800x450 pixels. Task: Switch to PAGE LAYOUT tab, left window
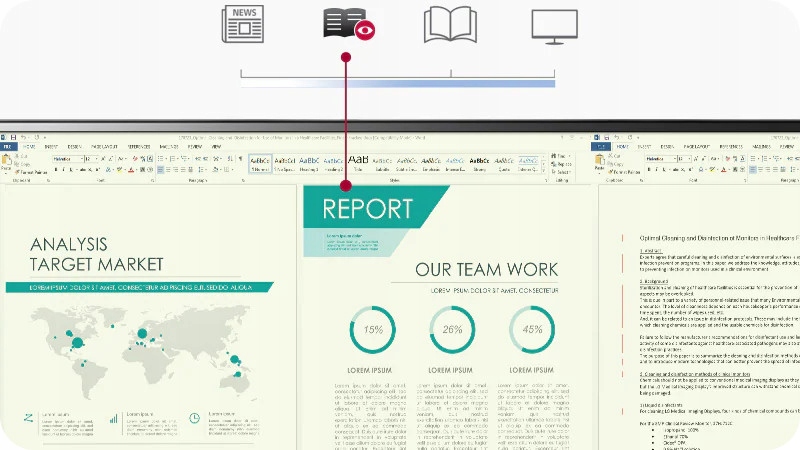[x=104, y=147]
